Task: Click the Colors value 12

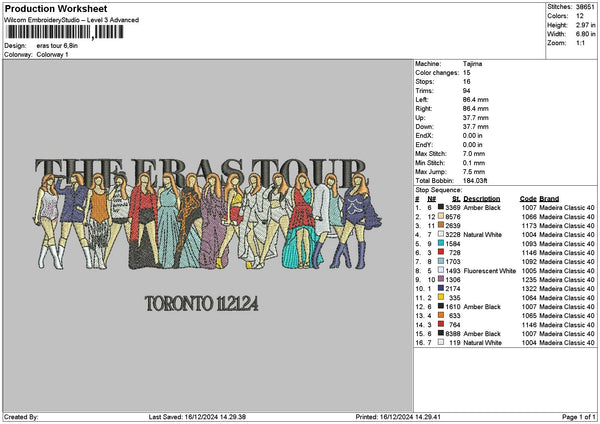Action: [x=580, y=16]
